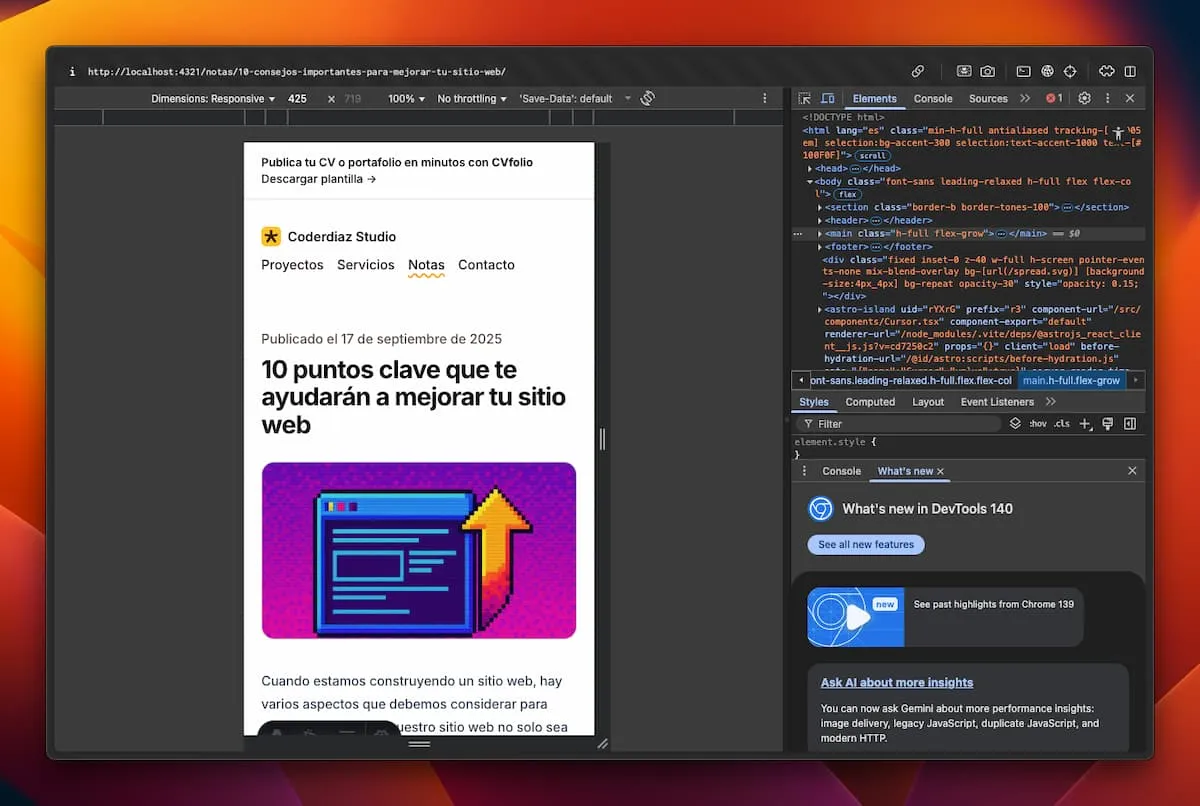
Task: Select the inspect element picker tool
Action: pyautogui.click(x=803, y=98)
